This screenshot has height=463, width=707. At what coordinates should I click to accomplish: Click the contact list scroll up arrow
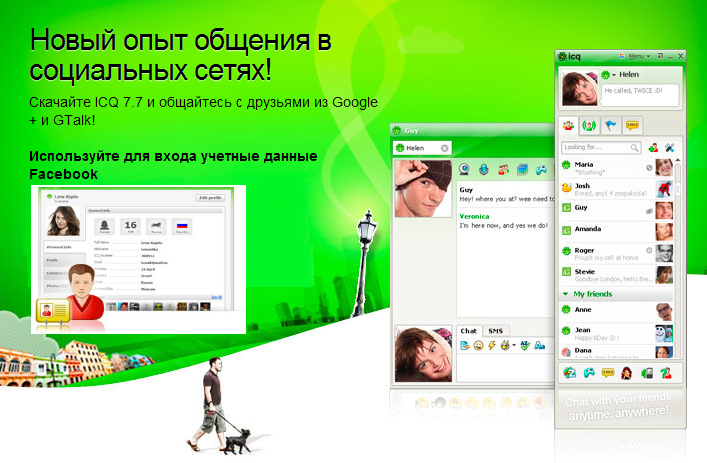click(x=677, y=160)
